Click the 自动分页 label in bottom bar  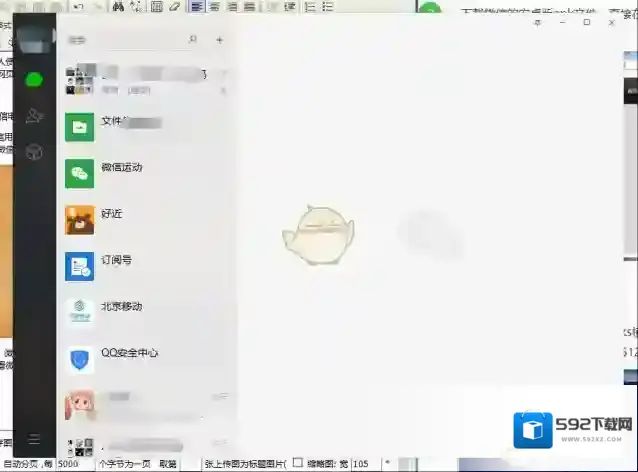(21, 464)
